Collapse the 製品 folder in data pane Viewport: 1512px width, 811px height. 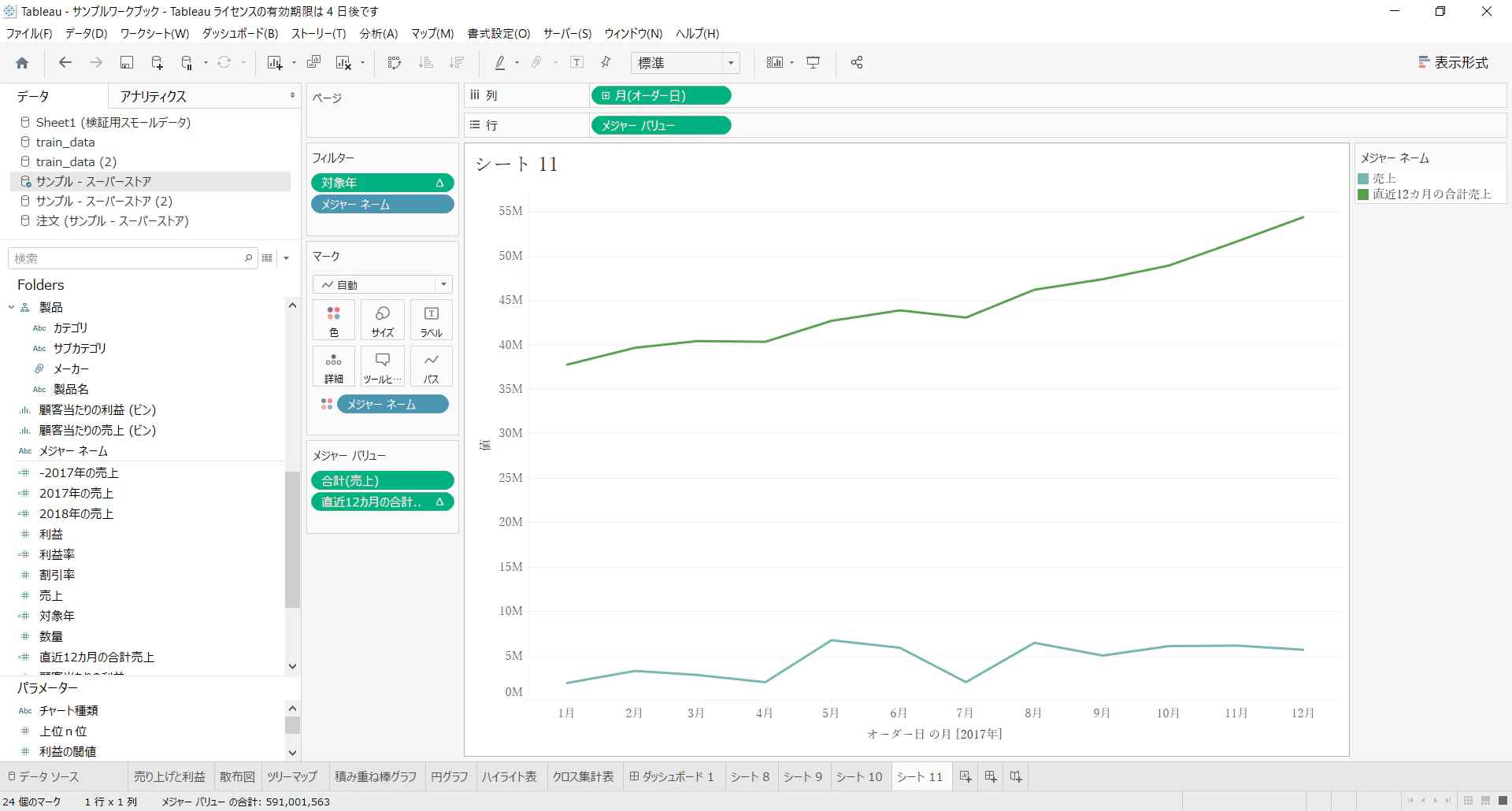point(12,307)
